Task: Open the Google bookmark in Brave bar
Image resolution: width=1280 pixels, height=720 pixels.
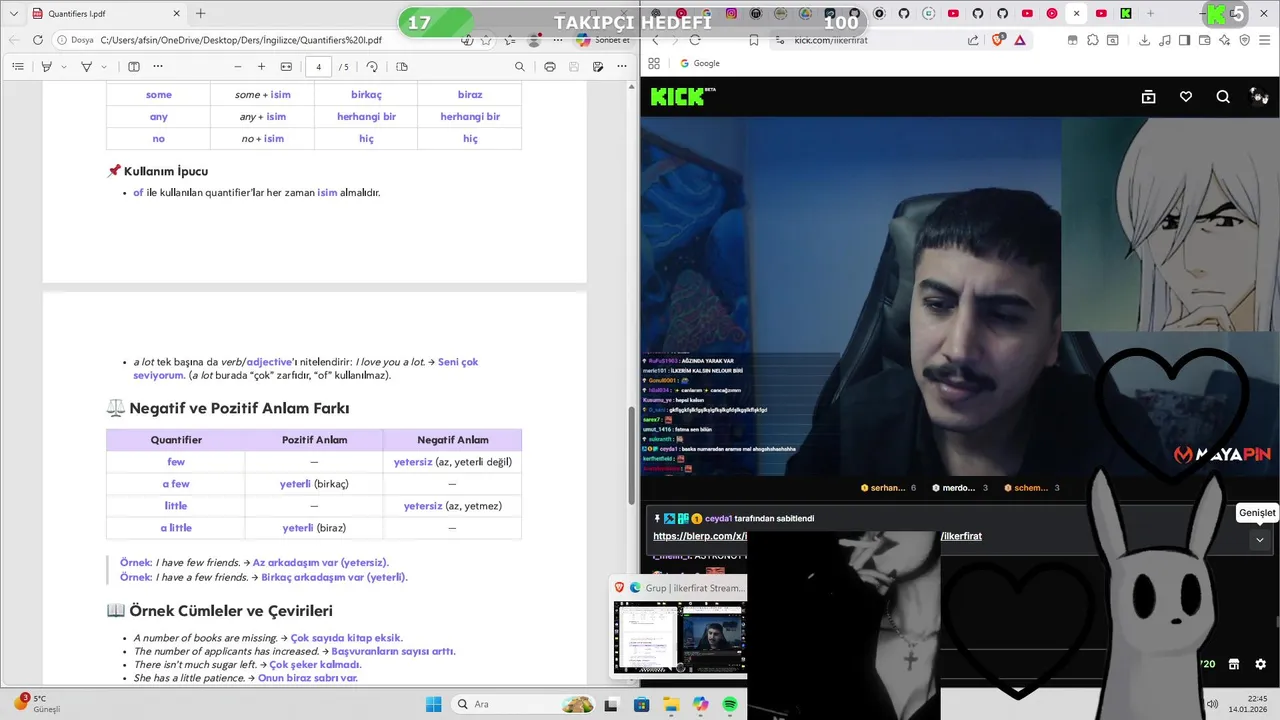Action: point(700,63)
